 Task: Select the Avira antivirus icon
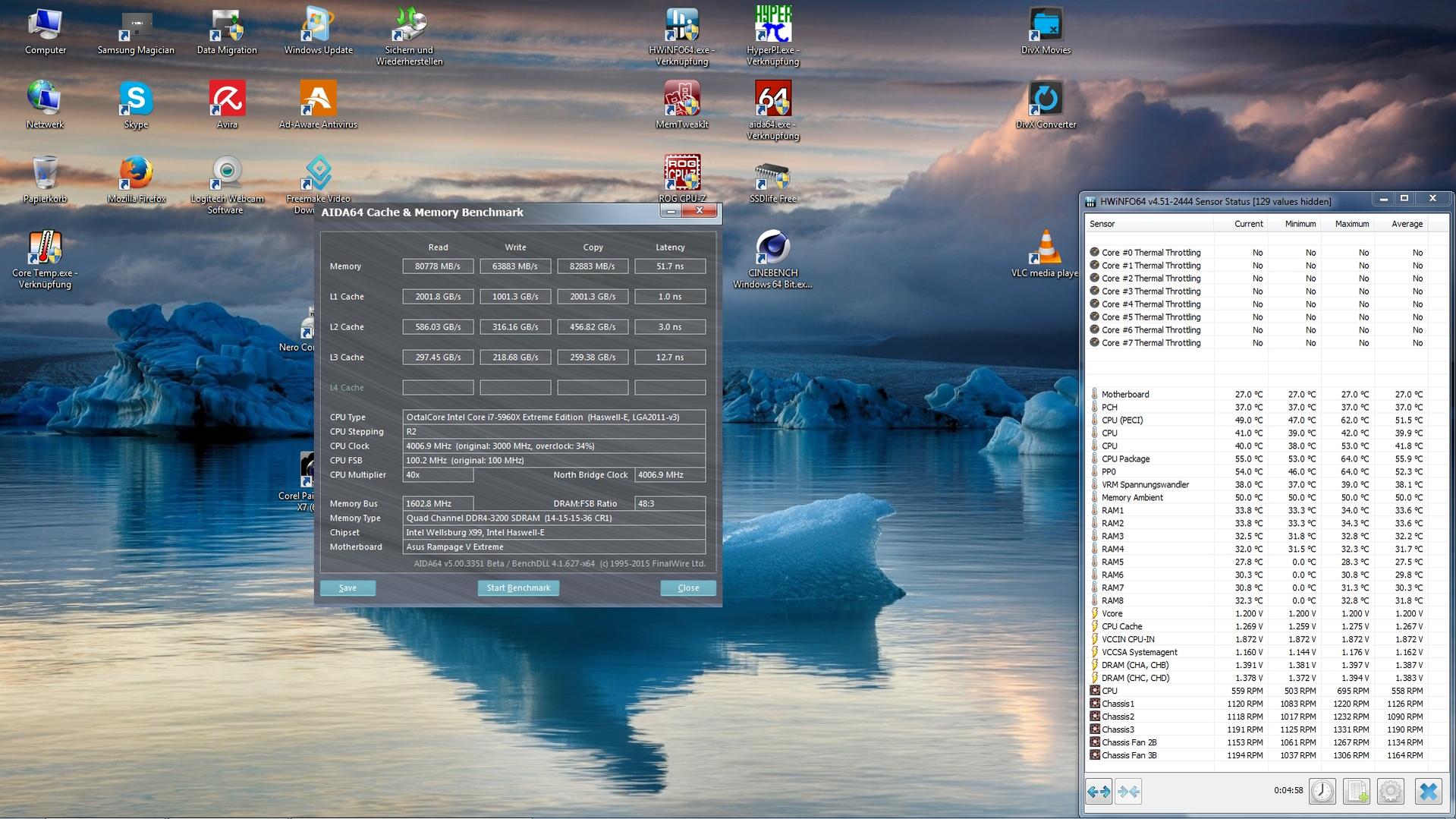227,105
